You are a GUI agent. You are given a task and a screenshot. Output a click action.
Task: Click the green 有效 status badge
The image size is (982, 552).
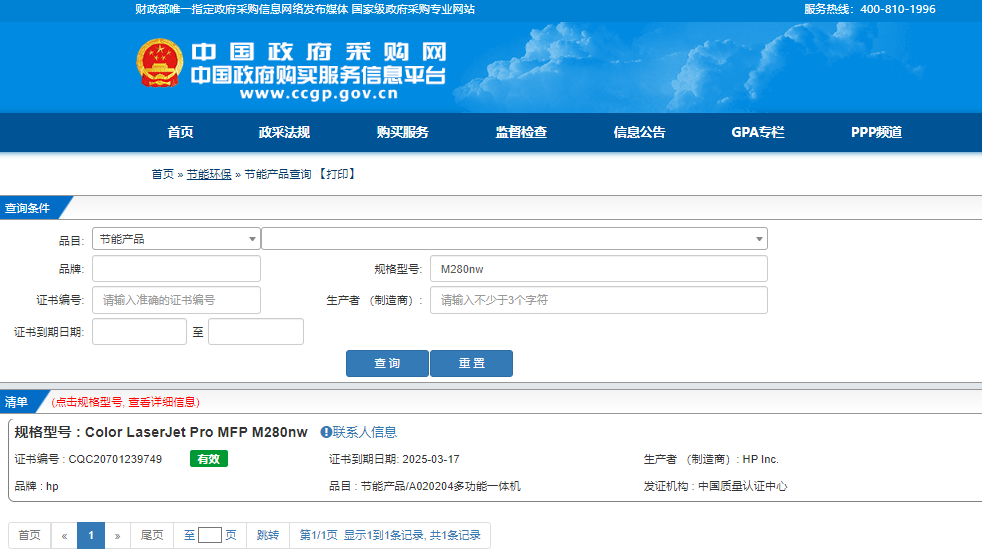(x=209, y=459)
